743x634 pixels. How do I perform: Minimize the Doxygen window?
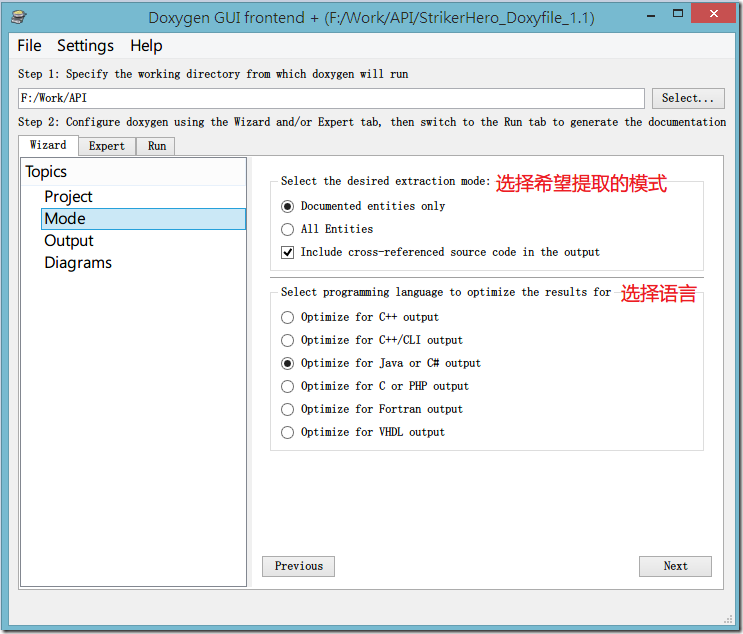tap(651, 14)
